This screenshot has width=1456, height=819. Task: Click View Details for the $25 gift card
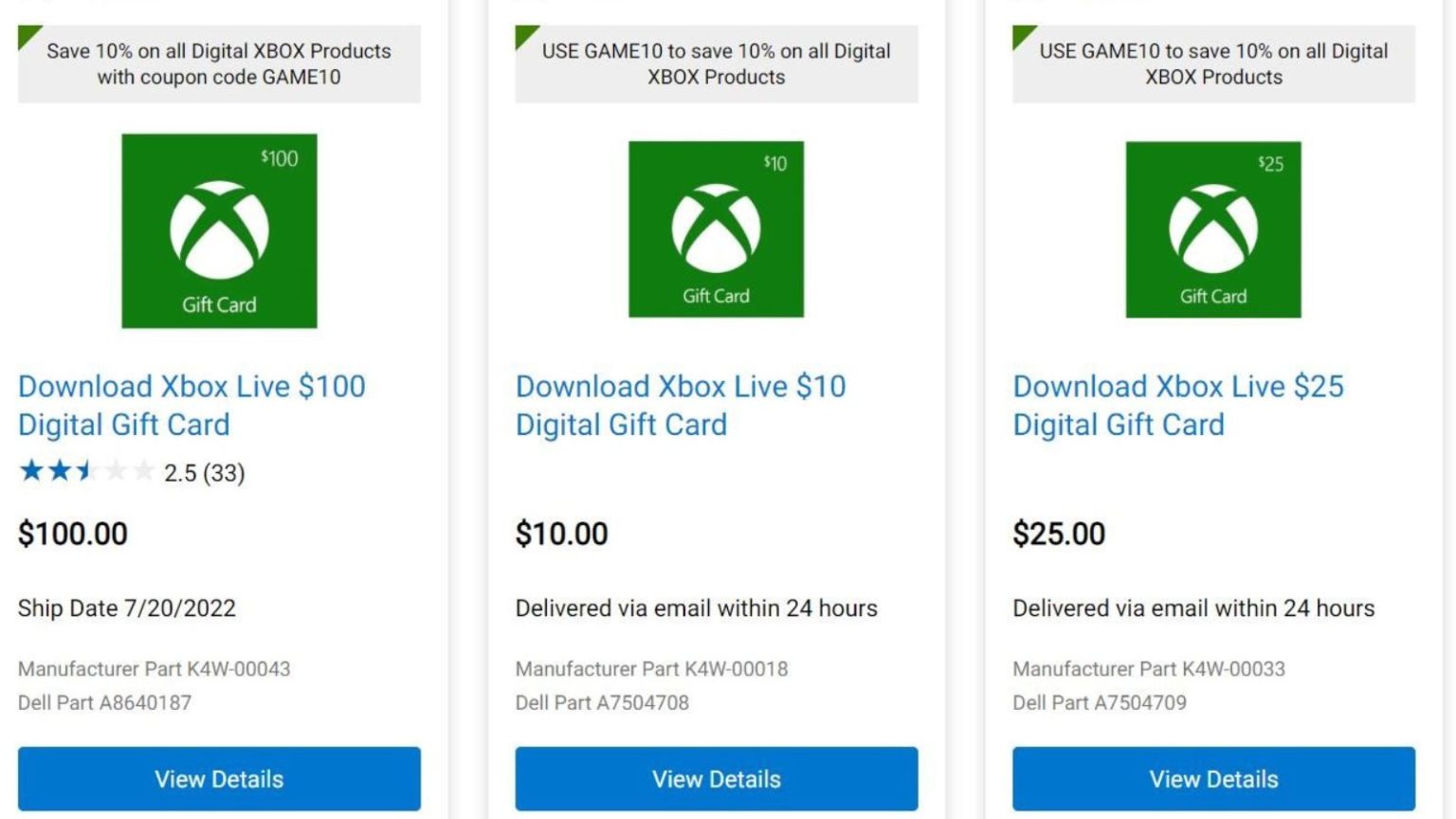point(1214,778)
